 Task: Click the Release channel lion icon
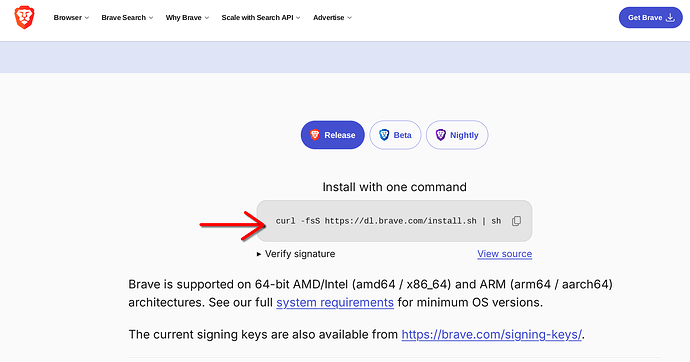[x=315, y=135]
